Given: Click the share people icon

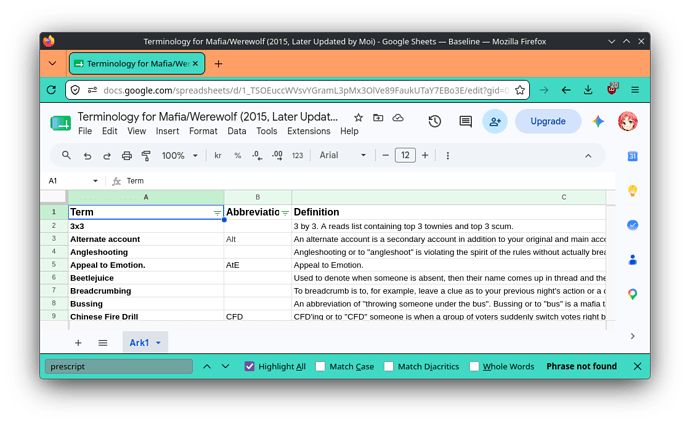Looking at the screenshot, I should pyautogui.click(x=495, y=121).
